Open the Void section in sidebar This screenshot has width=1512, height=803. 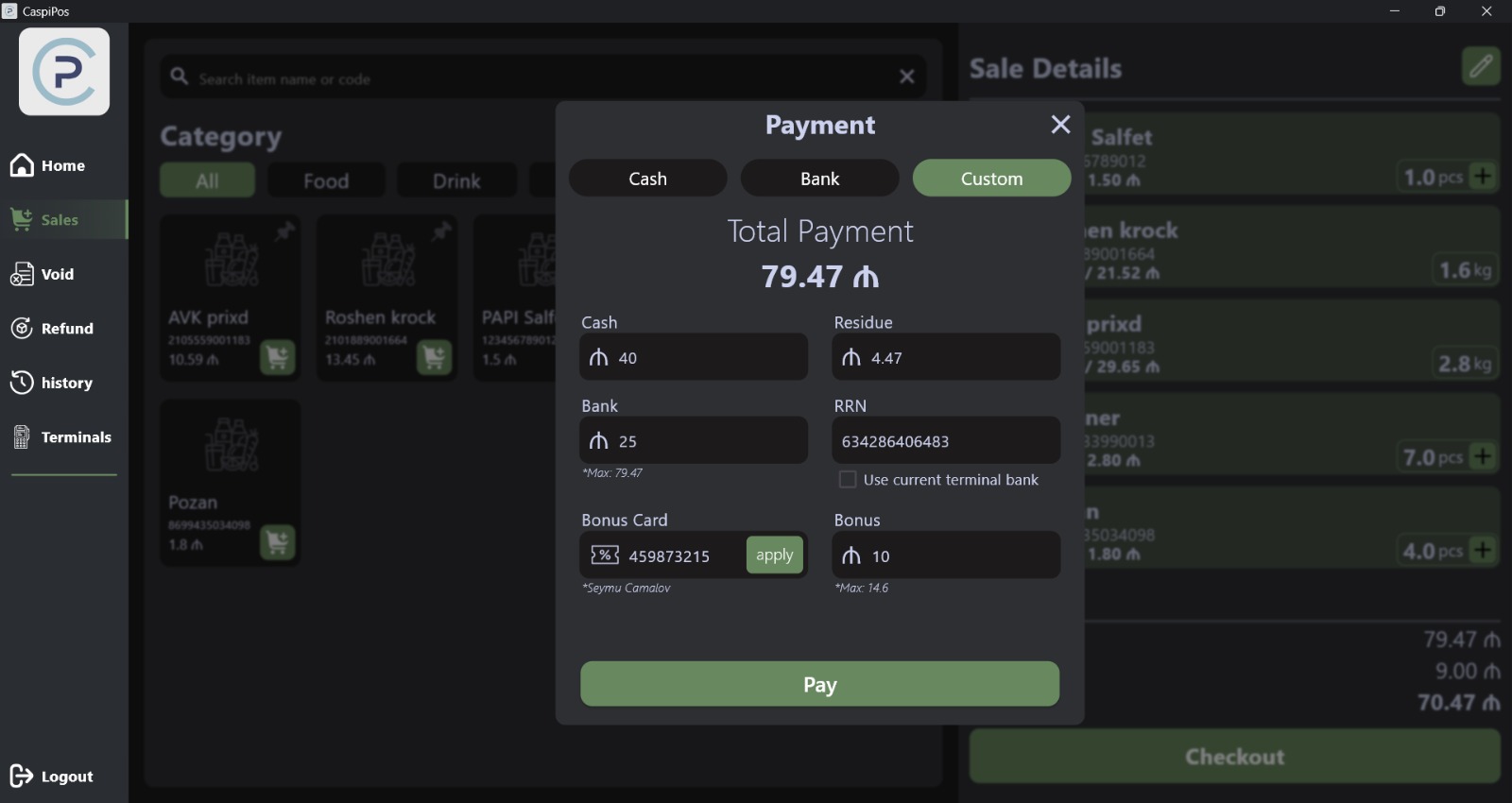pyautogui.click(x=57, y=275)
